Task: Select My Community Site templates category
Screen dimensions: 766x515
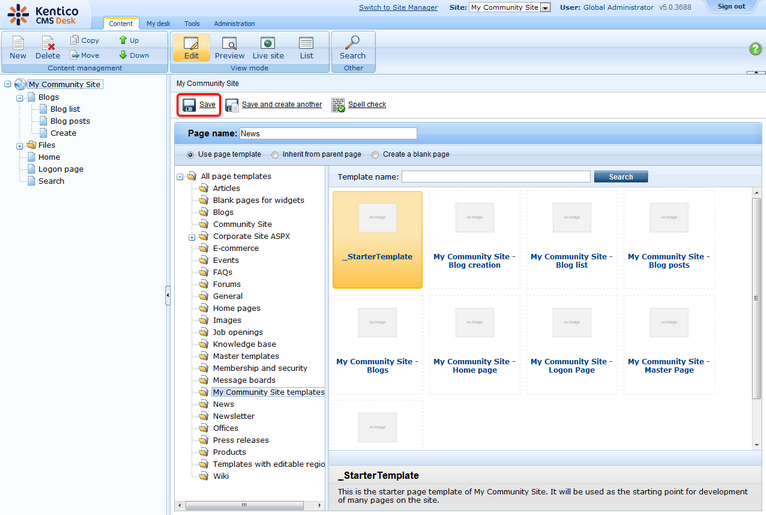Action: click(x=268, y=392)
